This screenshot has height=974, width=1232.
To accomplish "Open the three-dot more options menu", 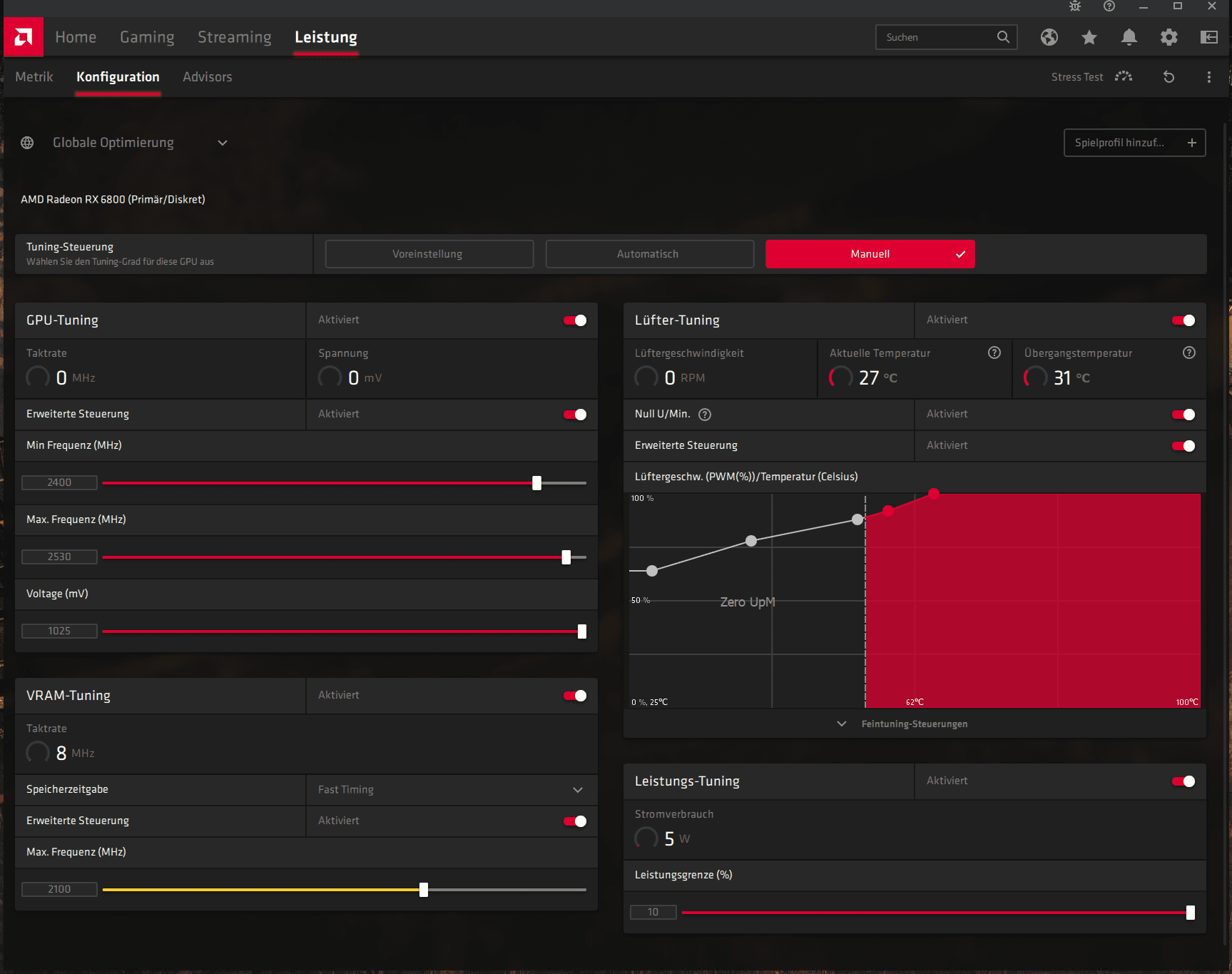I will pyautogui.click(x=1209, y=77).
